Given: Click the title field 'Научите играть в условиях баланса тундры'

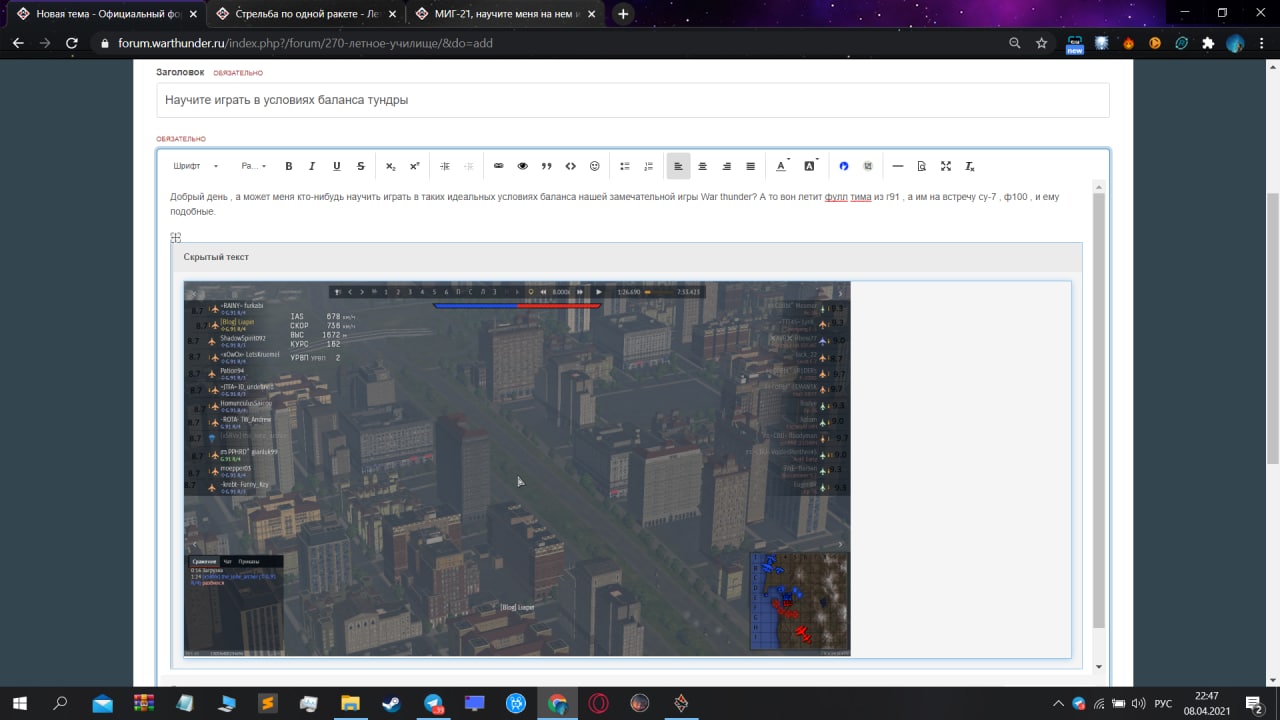Looking at the screenshot, I should (632, 100).
